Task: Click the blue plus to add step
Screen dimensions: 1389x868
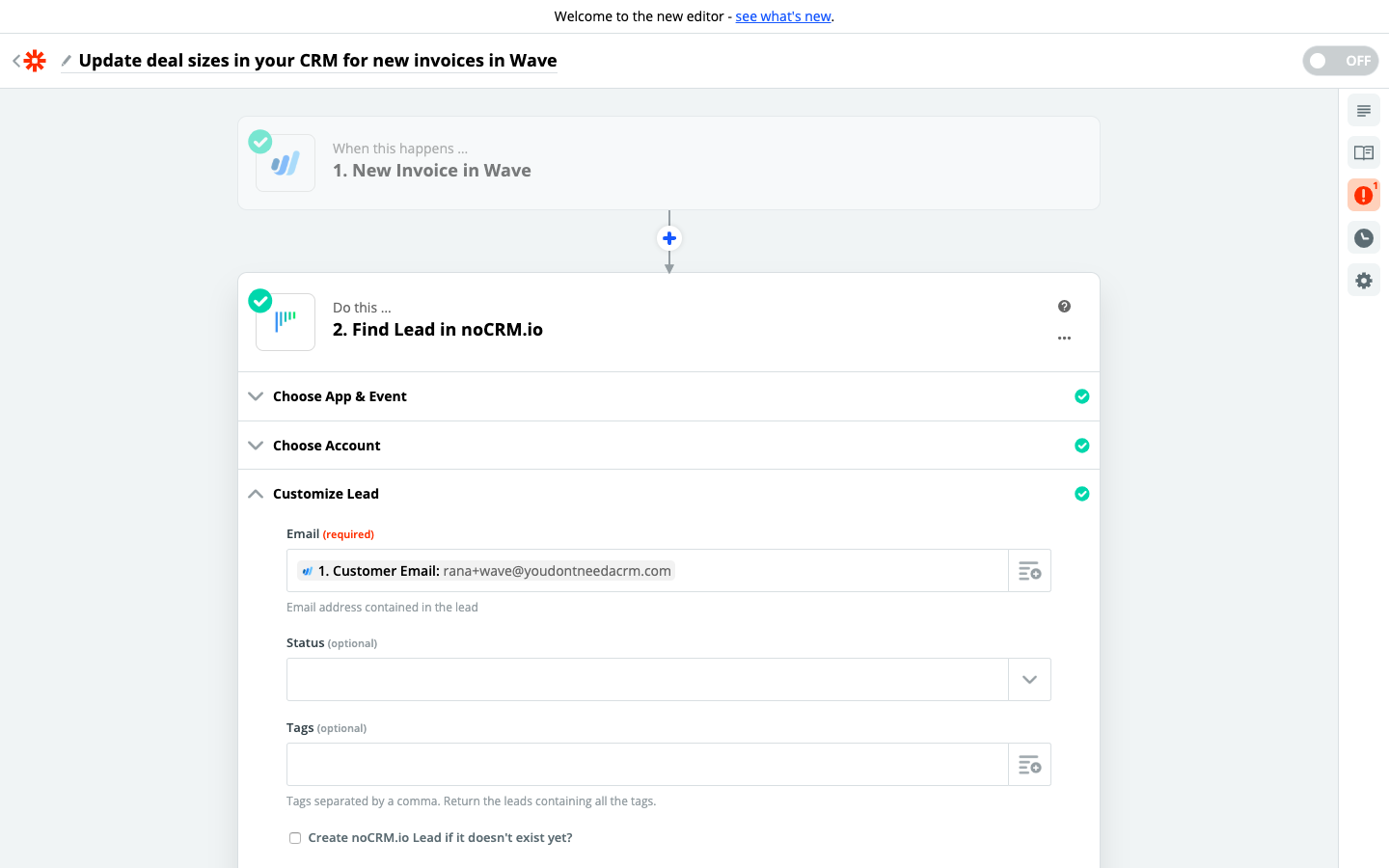Action: [668, 238]
